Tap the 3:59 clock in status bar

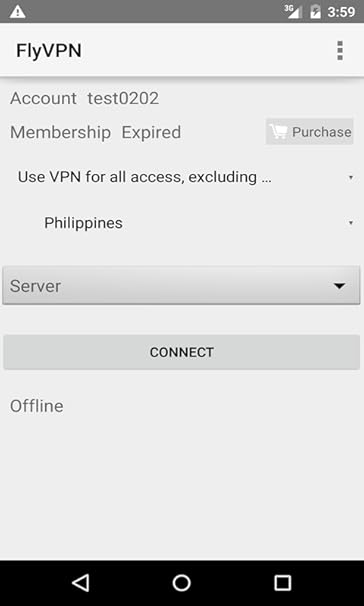pyautogui.click(x=341, y=12)
